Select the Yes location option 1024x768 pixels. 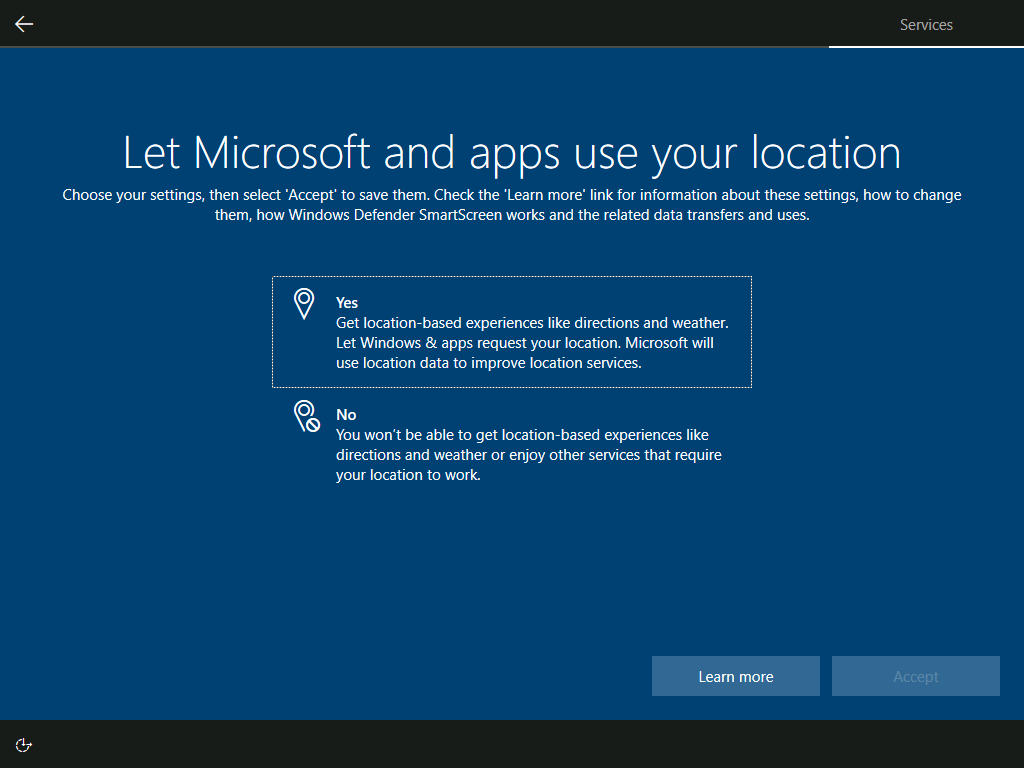(x=512, y=332)
